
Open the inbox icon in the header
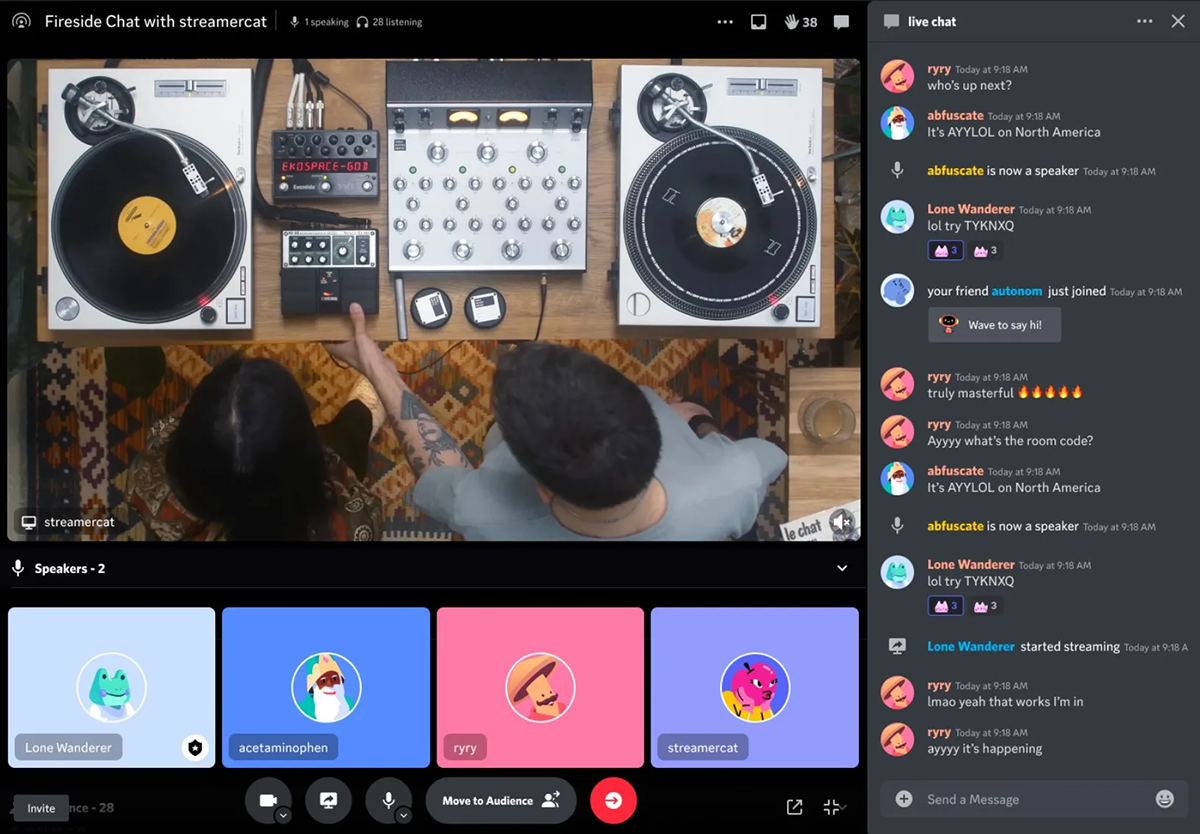pyautogui.click(x=758, y=22)
